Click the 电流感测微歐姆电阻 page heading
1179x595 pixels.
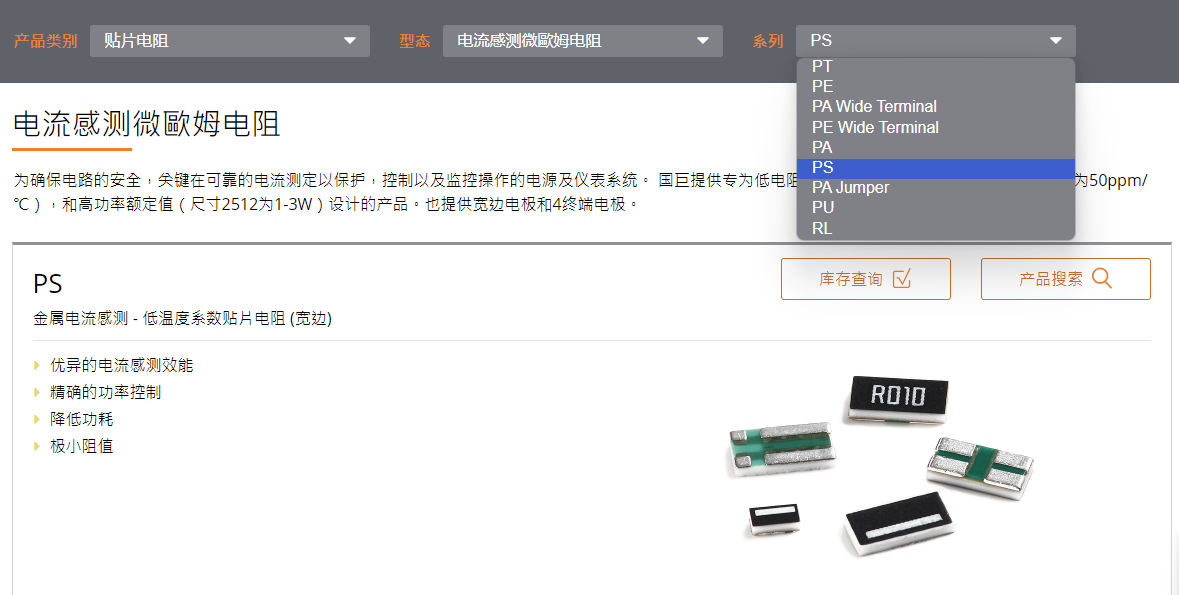pyautogui.click(x=147, y=125)
